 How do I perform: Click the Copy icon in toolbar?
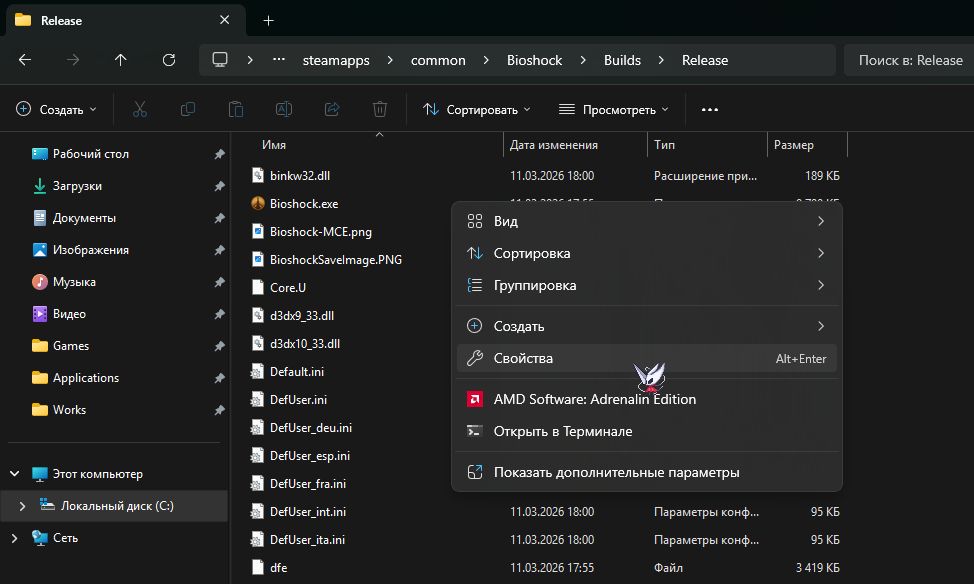click(x=188, y=109)
